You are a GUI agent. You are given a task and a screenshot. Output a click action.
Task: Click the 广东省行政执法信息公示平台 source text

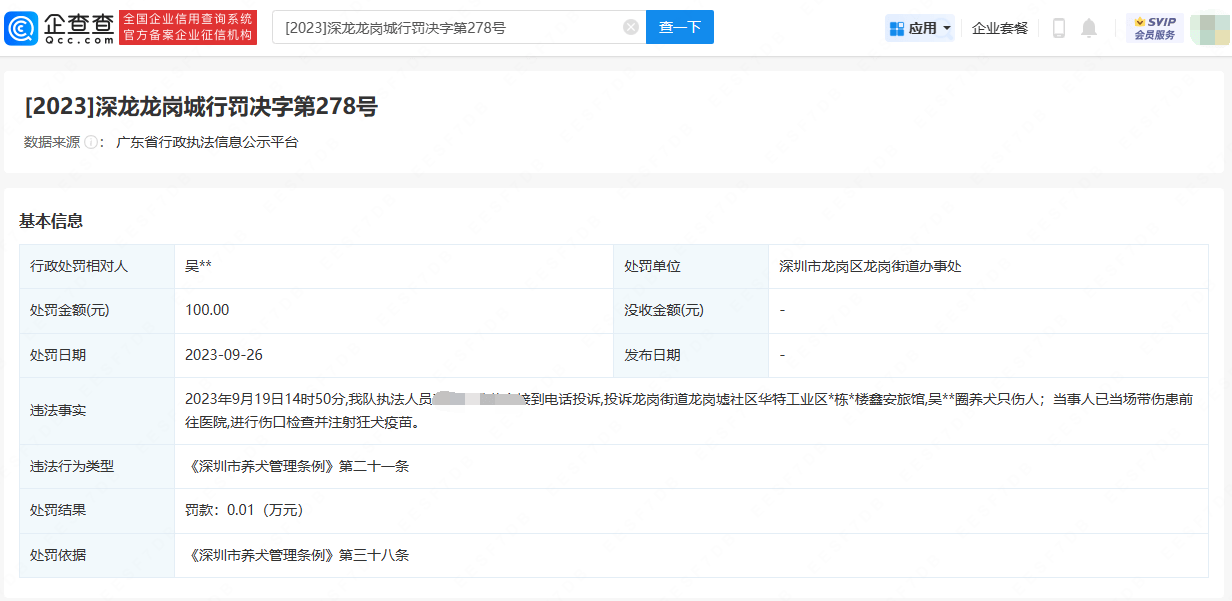pyautogui.click(x=207, y=143)
